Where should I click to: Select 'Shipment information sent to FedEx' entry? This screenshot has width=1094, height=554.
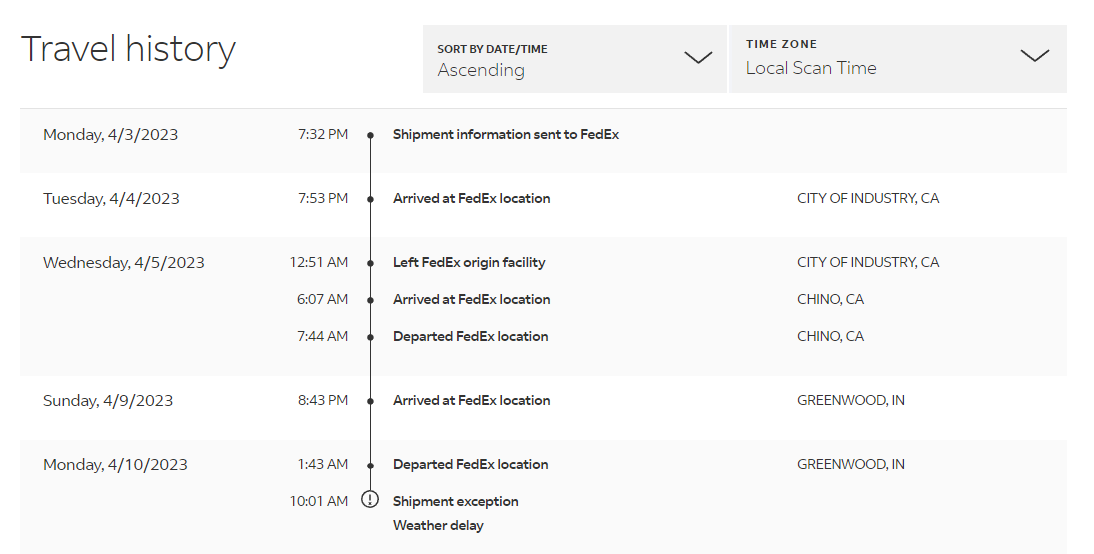[505, 134]
